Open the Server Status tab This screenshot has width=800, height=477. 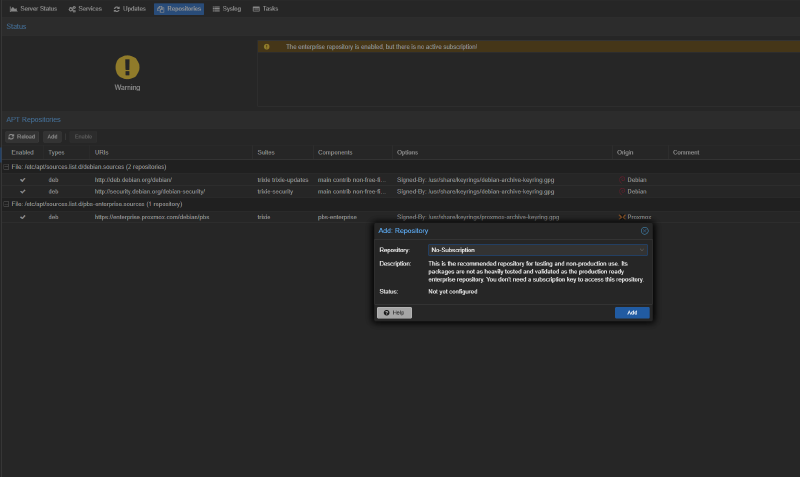pos(34,9)
